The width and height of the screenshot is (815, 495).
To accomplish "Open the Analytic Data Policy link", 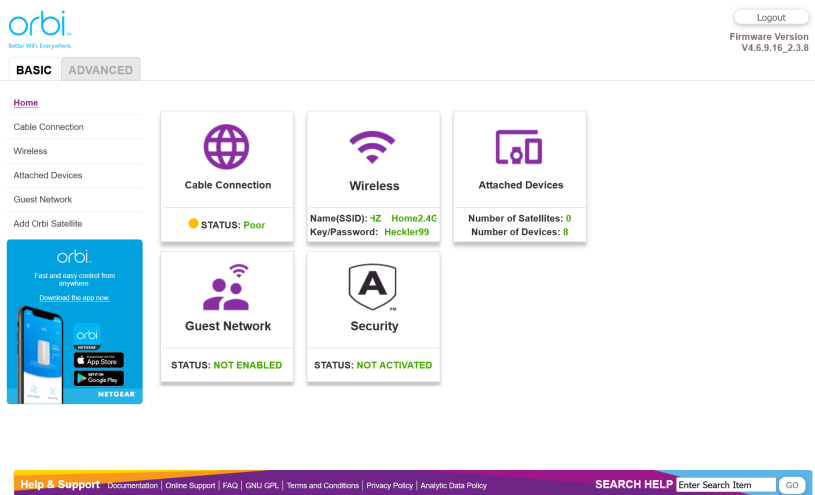I will coord(454,485).
